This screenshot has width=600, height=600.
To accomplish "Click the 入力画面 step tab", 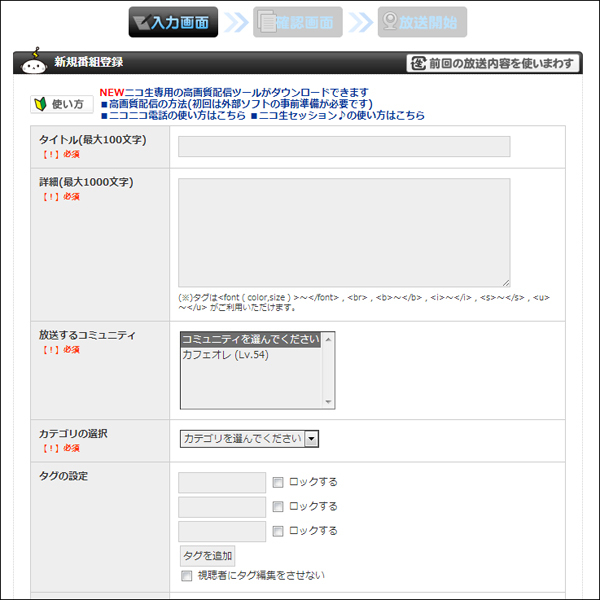I will pos(173,22).
